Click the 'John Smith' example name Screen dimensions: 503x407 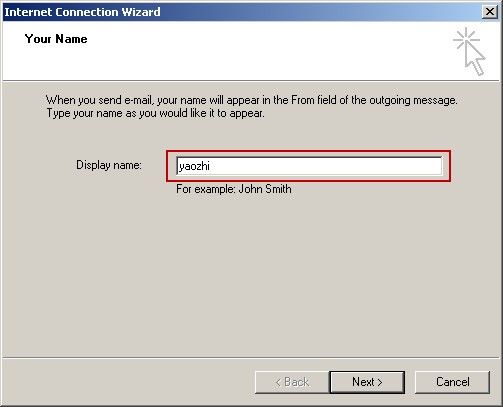[265, 189]
